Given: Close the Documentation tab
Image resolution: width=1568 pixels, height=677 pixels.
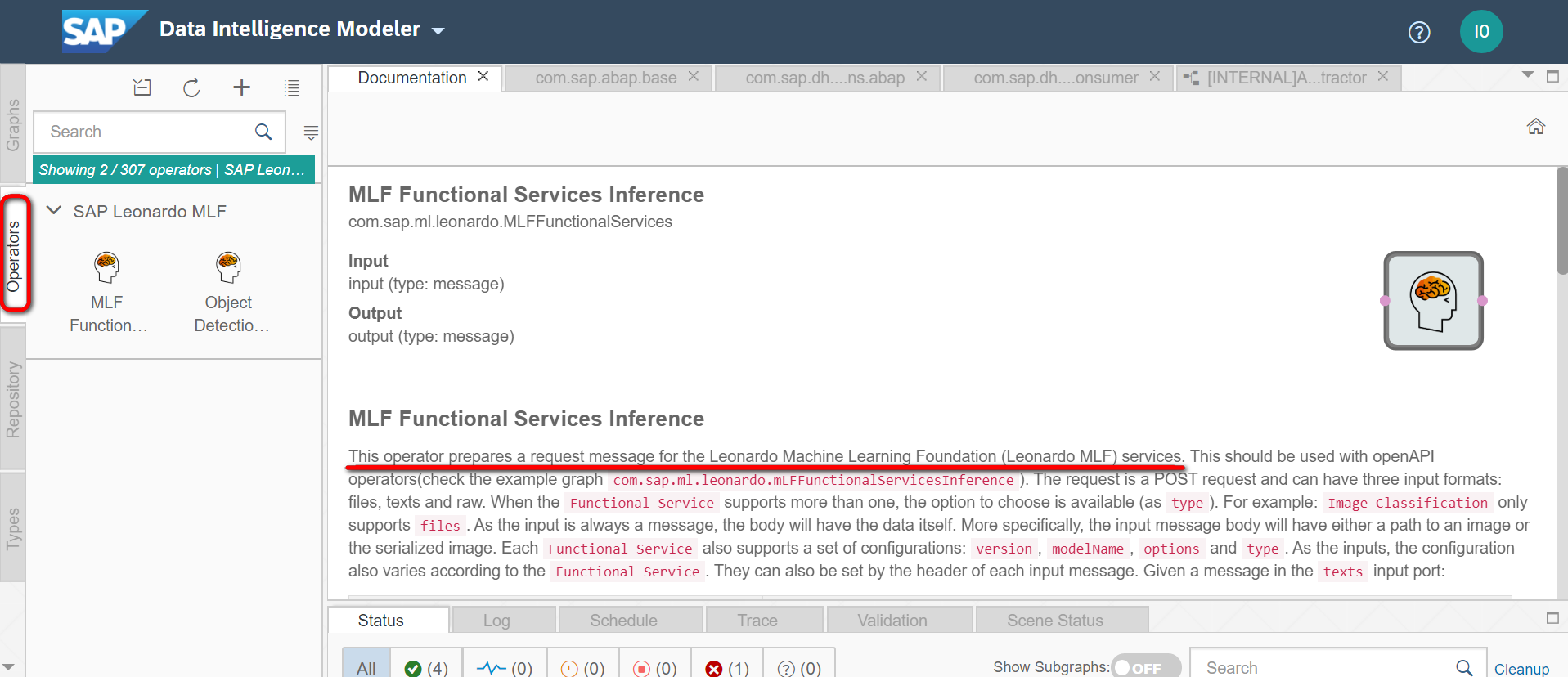Looking at the screenshot, I should (483, 76).
